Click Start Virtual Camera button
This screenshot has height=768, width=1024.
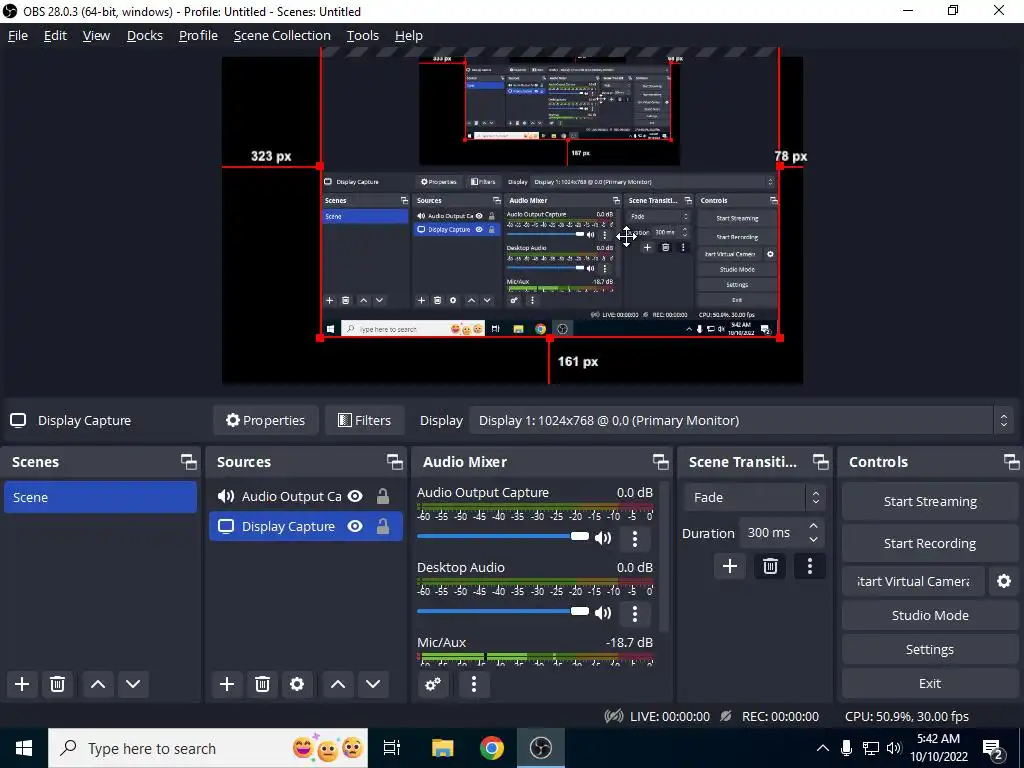(x=914, y=581)
